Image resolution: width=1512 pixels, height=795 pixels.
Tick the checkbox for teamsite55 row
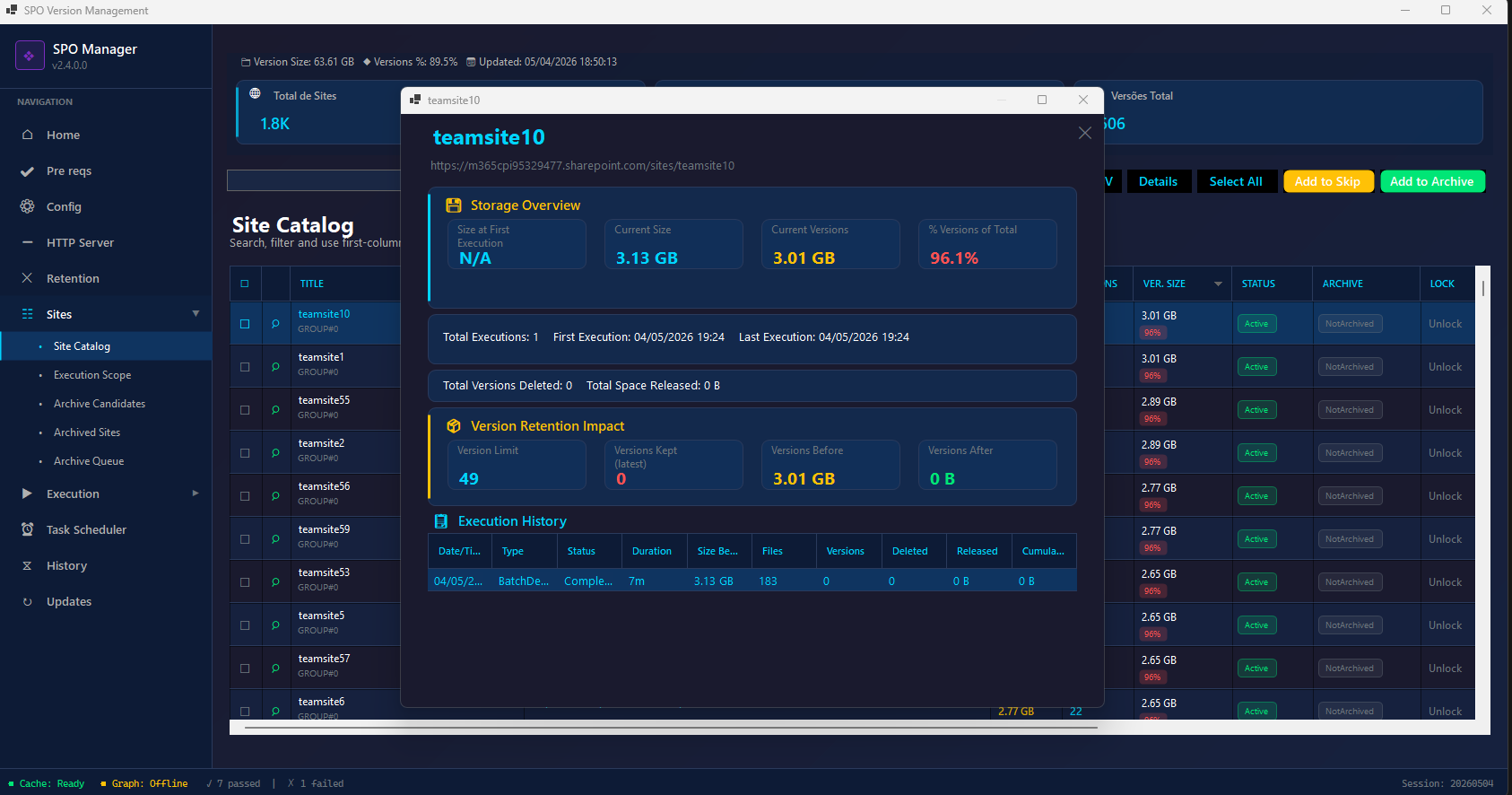tap(245, 410)
